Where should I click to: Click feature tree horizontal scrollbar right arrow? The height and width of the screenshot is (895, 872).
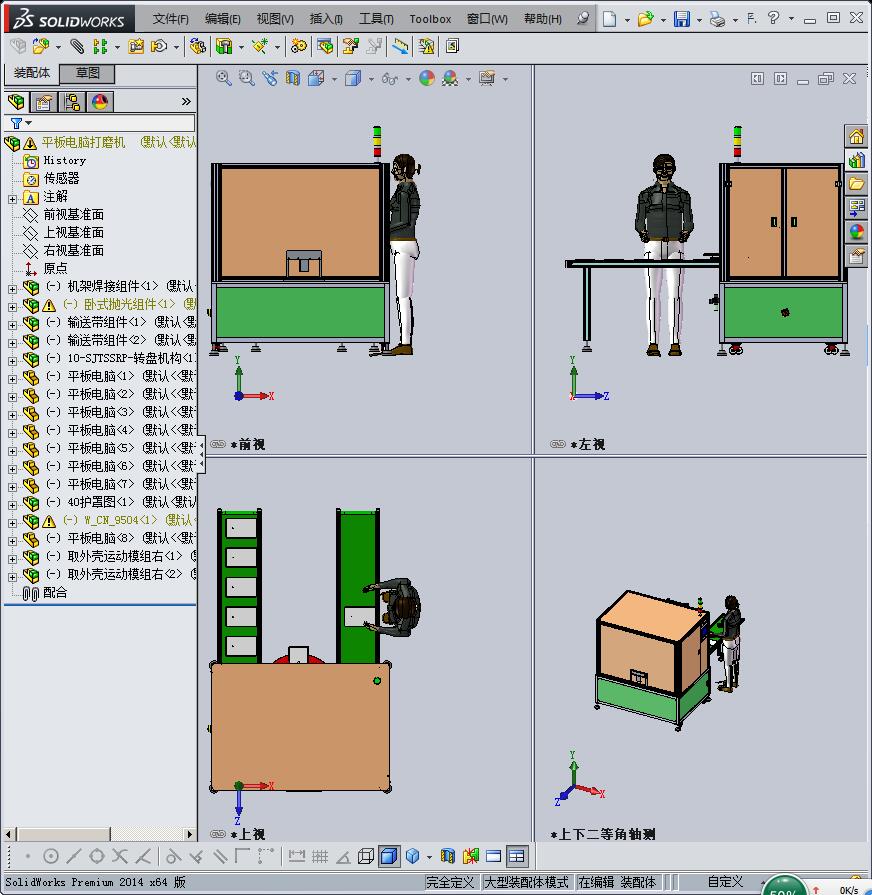pyautogui.click(x=189, y=834)
